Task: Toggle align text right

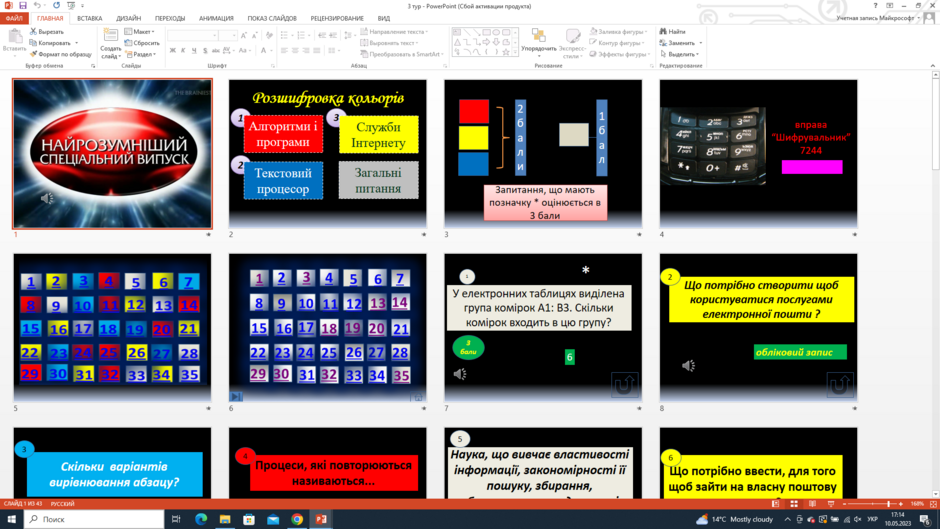Action: coord(306,51)
